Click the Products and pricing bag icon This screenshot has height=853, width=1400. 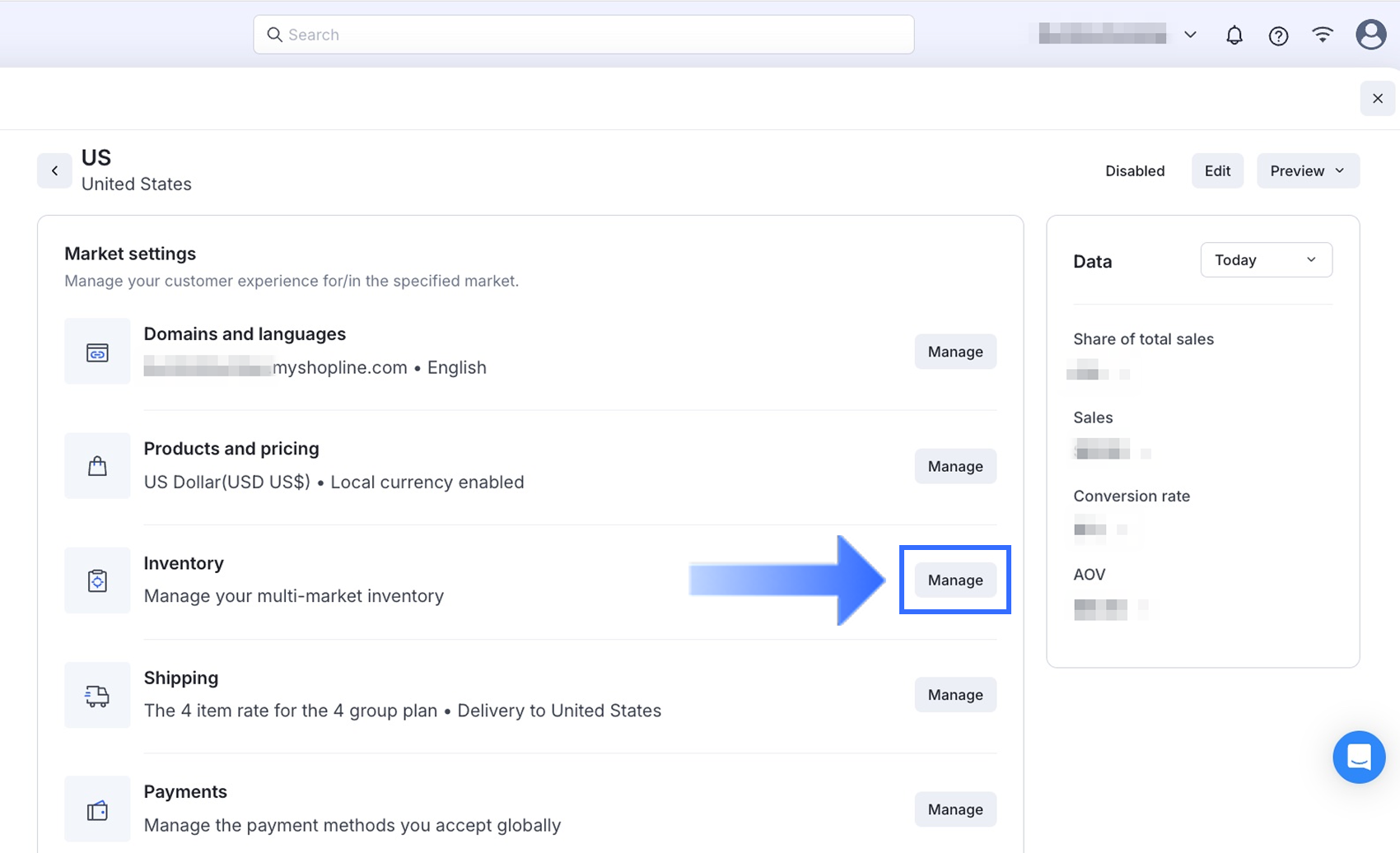(97, 466)
